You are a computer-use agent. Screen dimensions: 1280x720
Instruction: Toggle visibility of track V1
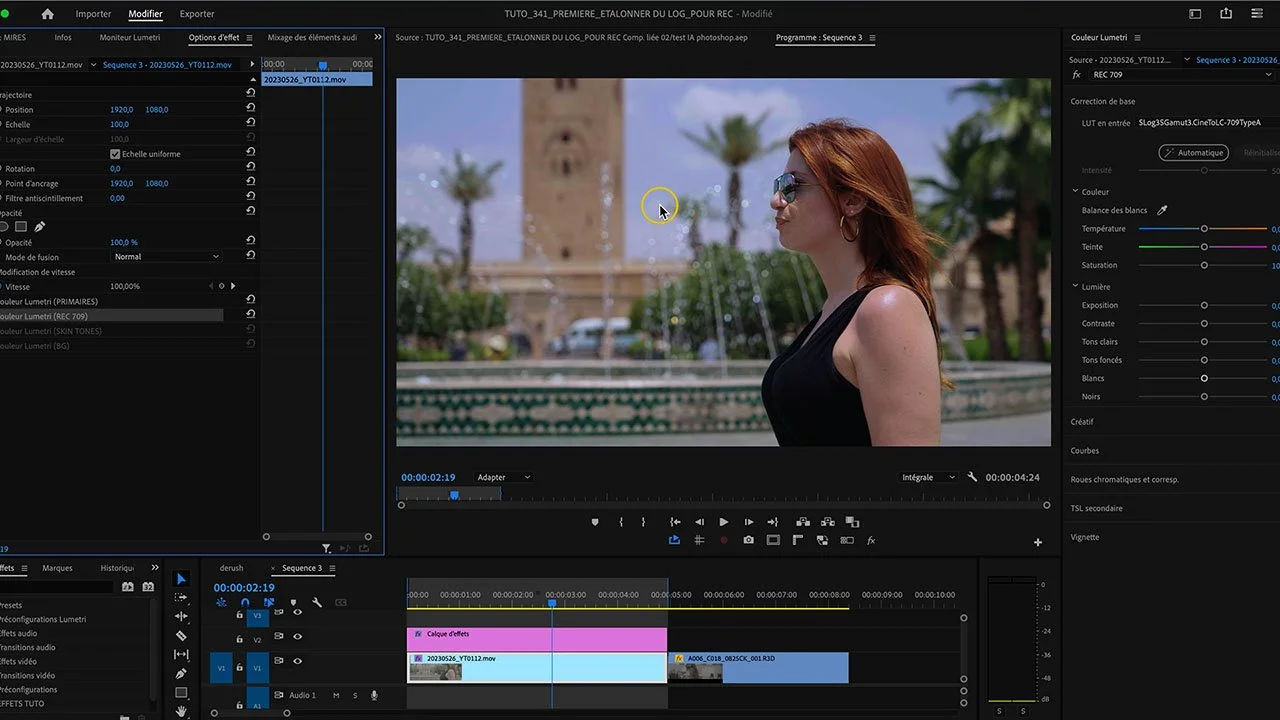pos(297,660)
